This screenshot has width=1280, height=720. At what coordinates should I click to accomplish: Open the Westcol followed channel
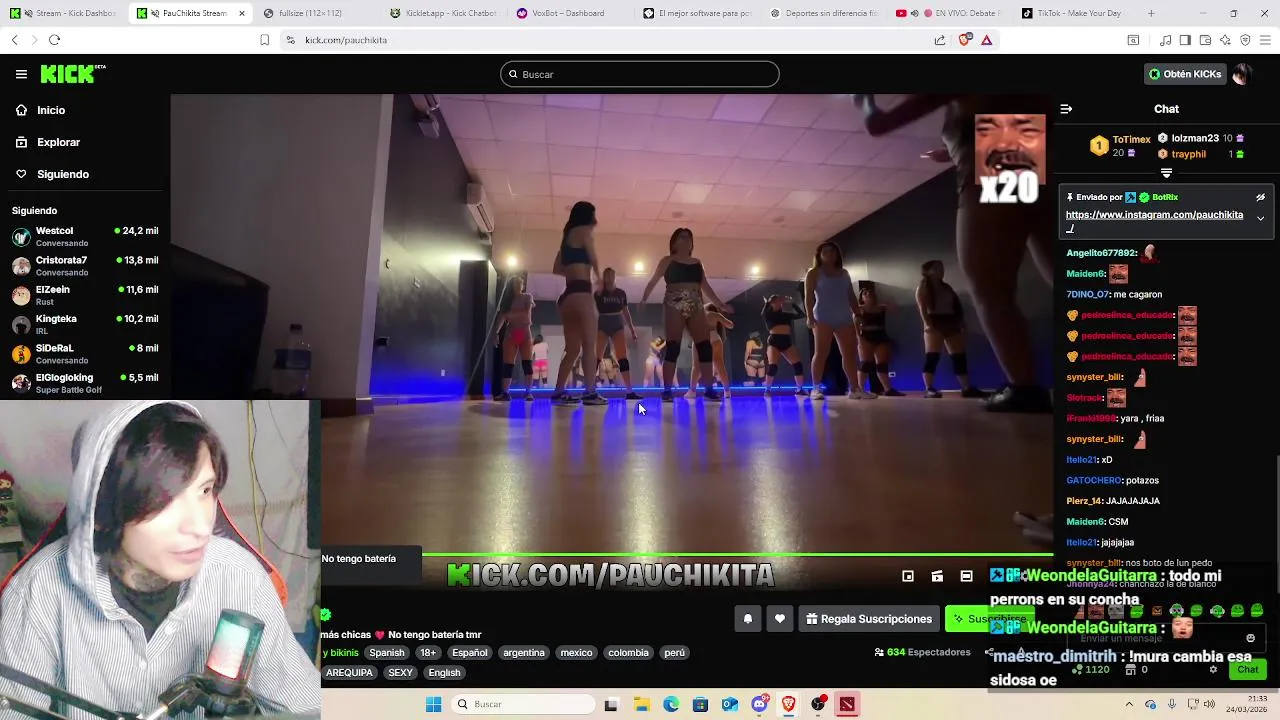click(x=85, y=237)
